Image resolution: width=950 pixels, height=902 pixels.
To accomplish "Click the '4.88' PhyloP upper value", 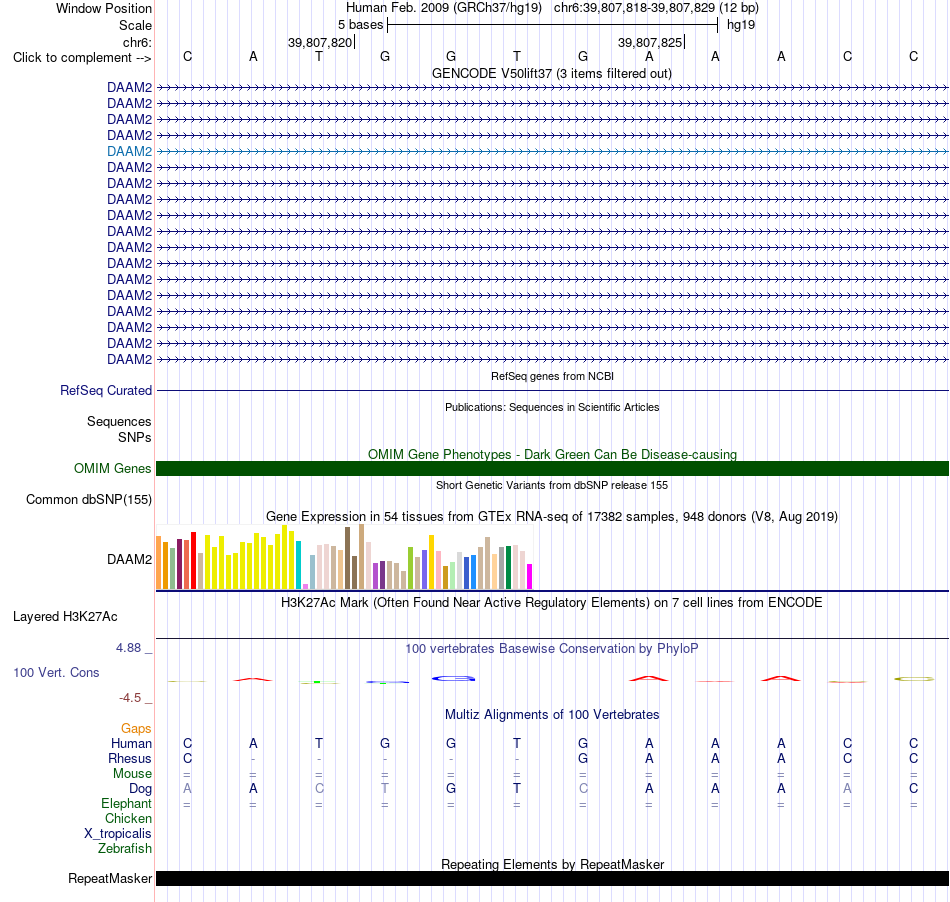I will coord(128,648).
